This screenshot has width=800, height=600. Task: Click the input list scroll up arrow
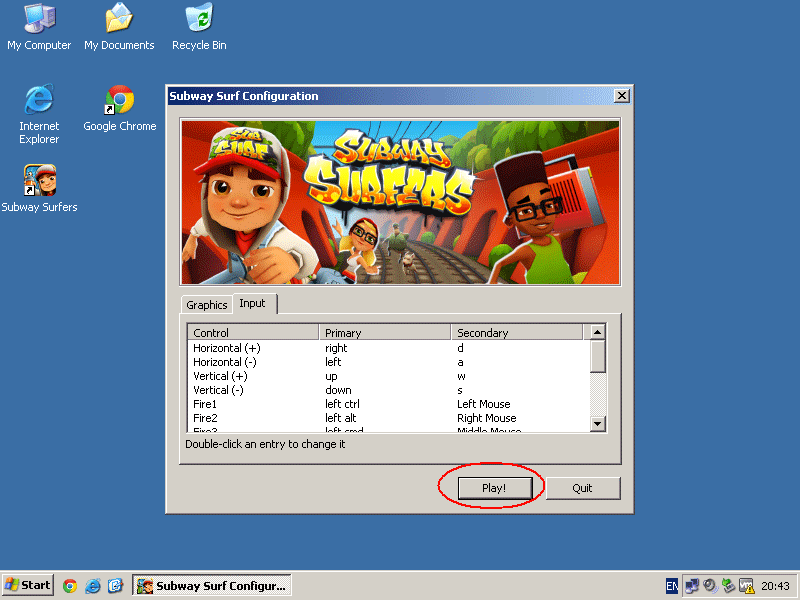click(597, 332)
